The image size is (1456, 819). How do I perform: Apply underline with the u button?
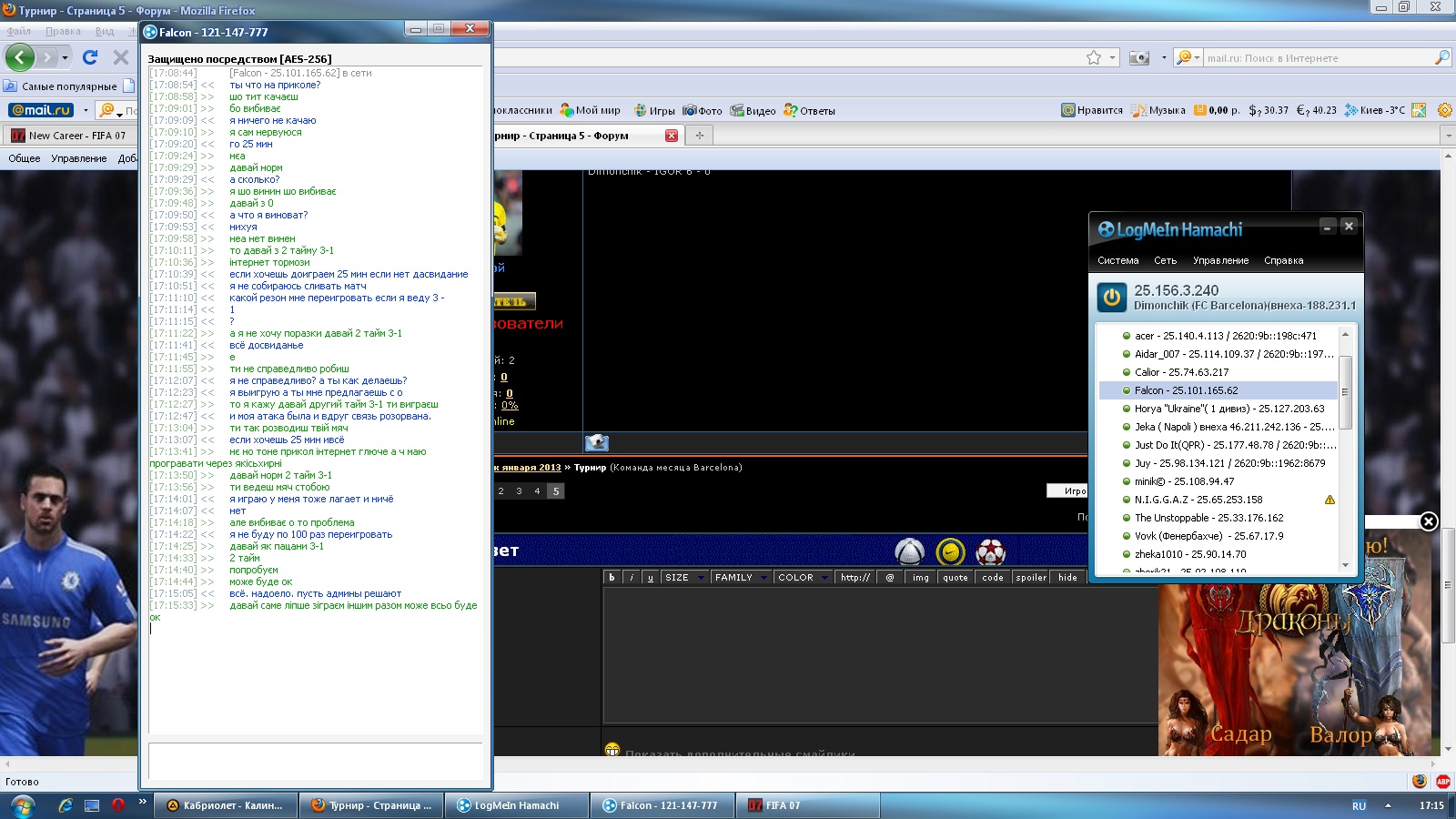pyautogui.click(x=651, y=577)
